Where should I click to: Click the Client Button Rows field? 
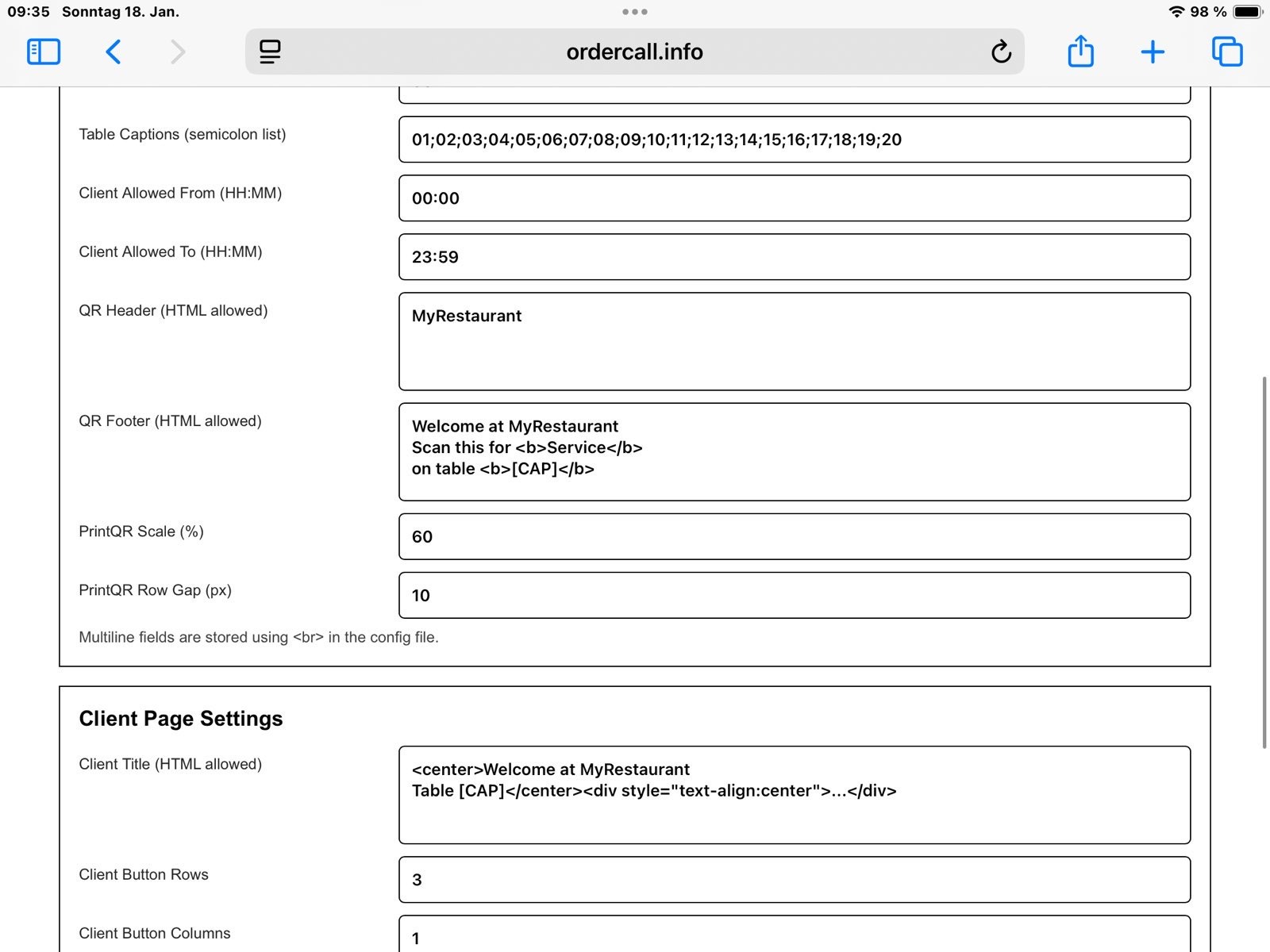point(794,880)
